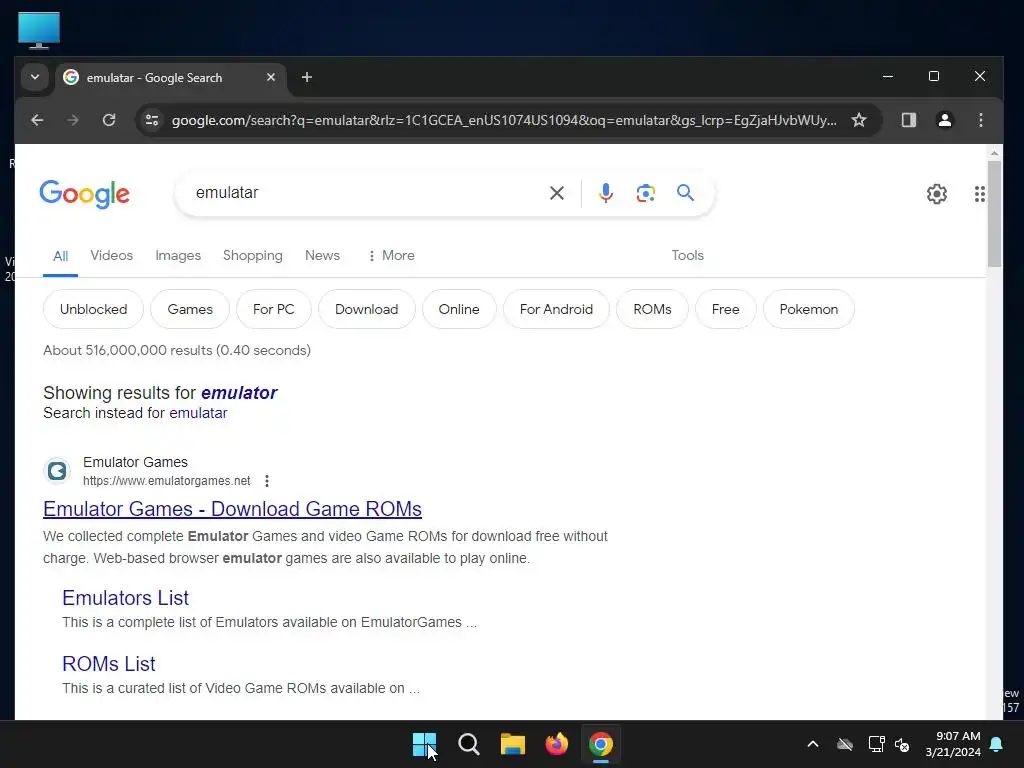Apply the Pokemon filter chip

[808, 310]
